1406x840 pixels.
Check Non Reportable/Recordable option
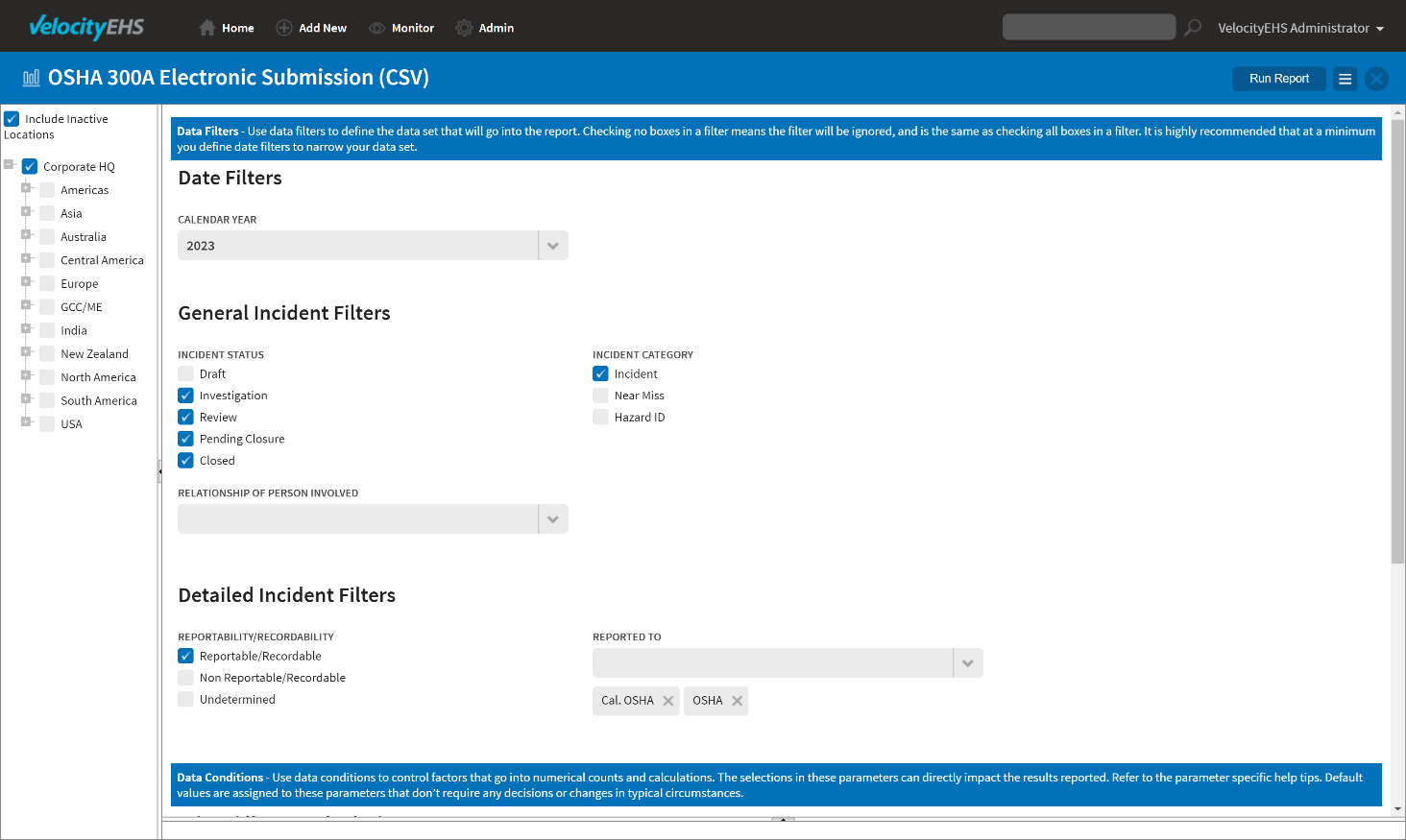(186, 678)
